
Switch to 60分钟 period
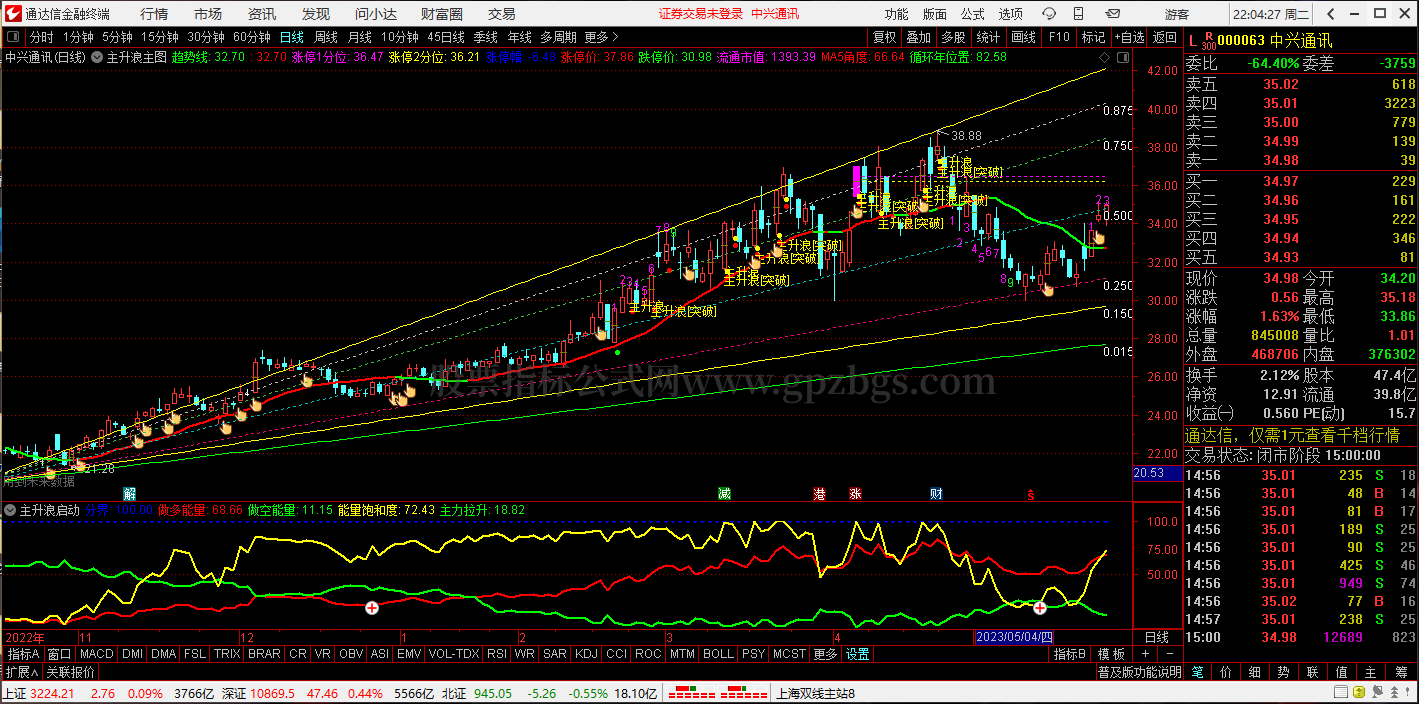(x=252, y=37)
